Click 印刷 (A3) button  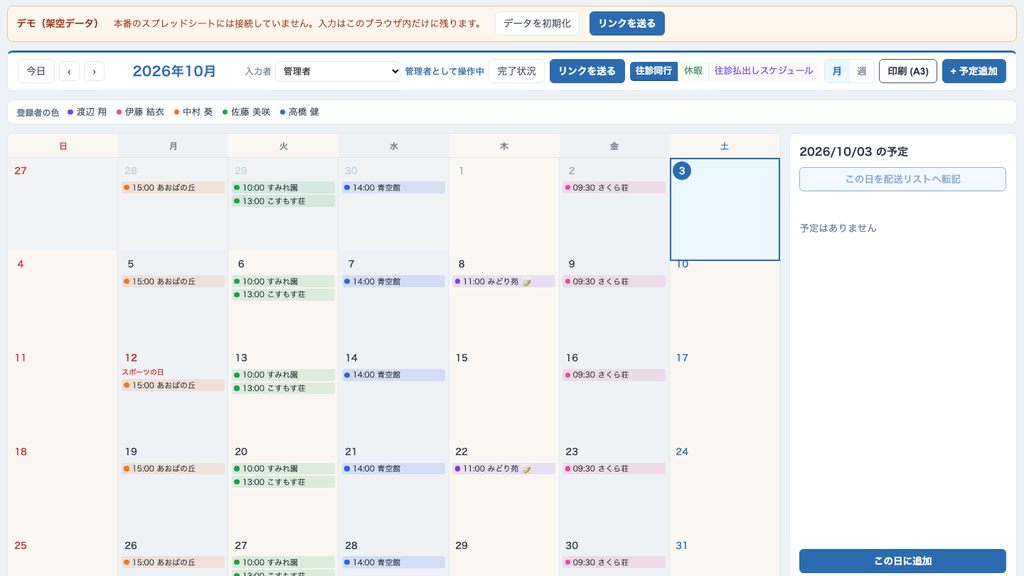point(908,71)
